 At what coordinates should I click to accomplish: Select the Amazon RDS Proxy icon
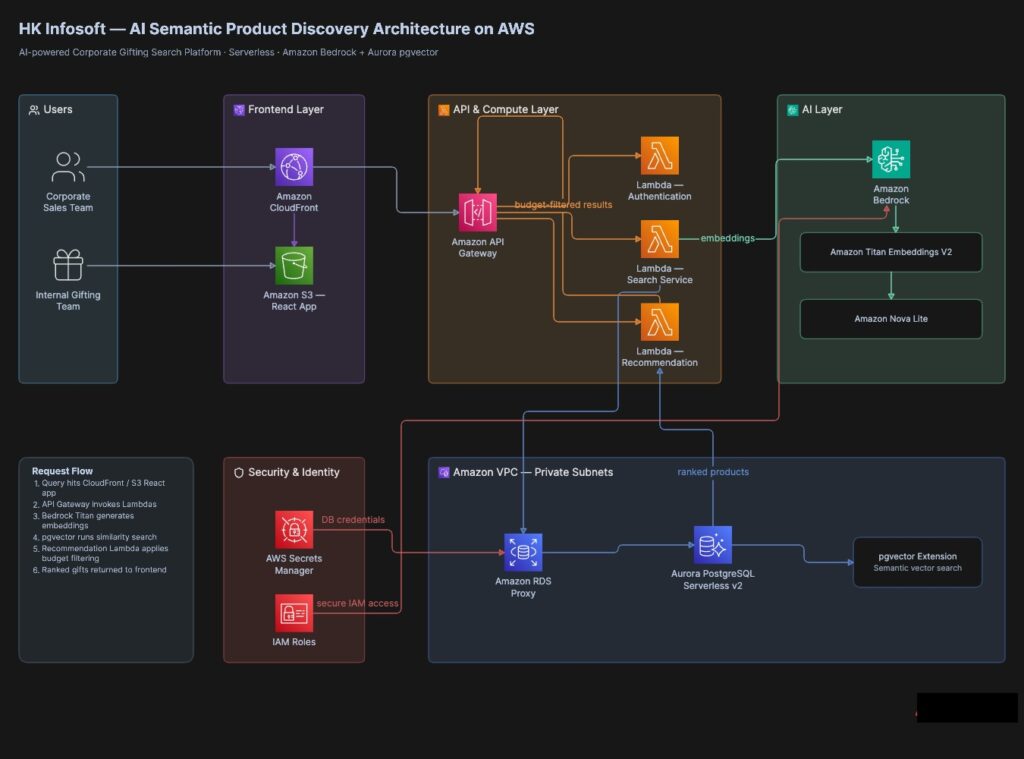(523, 552)
